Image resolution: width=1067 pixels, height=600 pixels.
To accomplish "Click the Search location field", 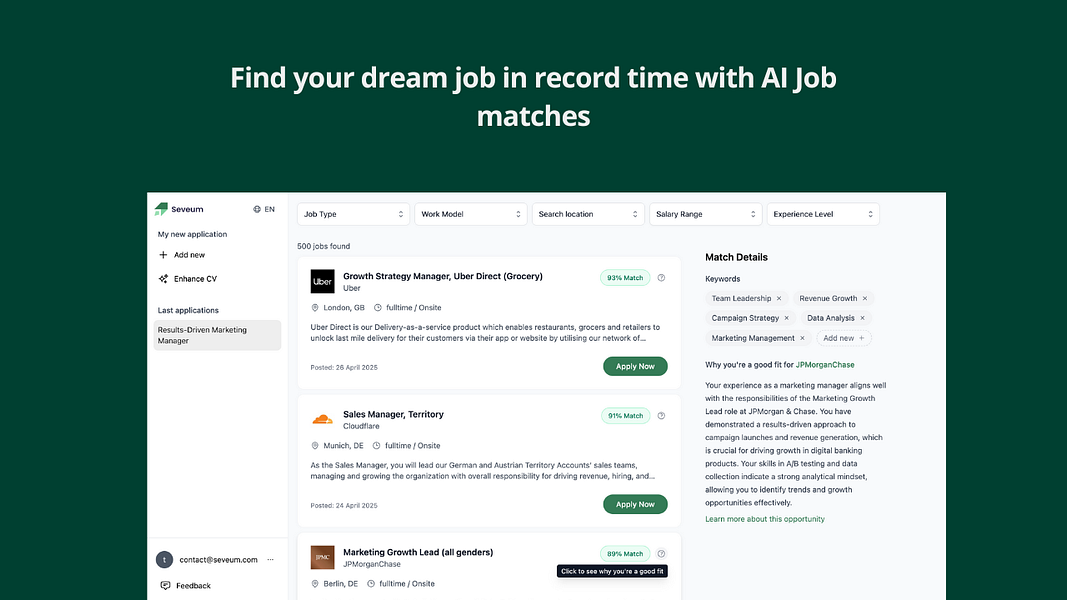I will pos(588,214).
